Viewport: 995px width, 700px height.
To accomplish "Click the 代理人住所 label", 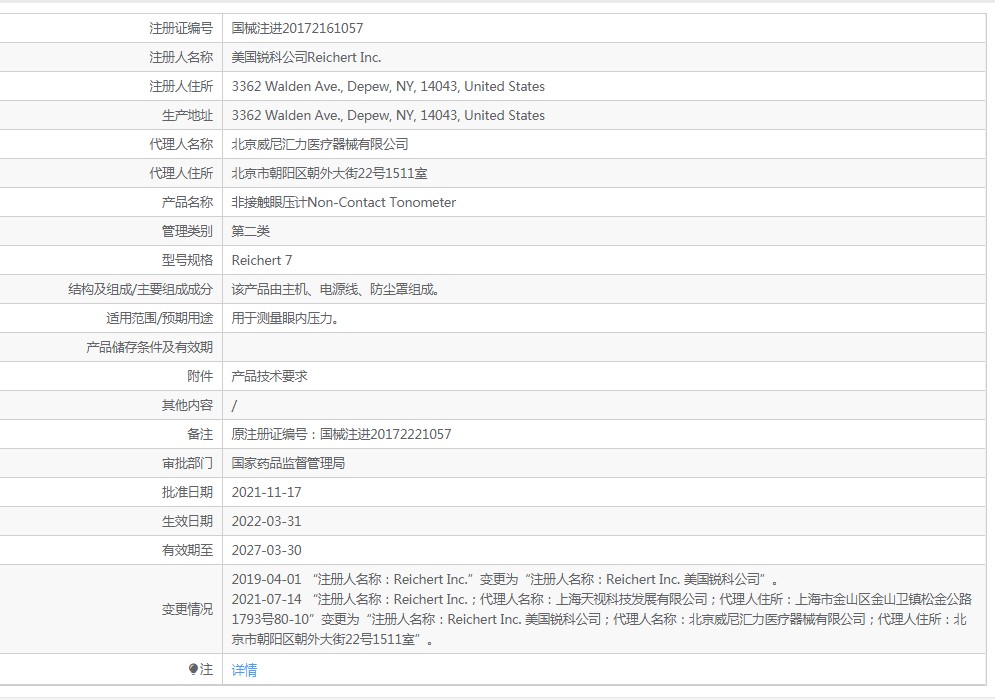I will [181, 173].
